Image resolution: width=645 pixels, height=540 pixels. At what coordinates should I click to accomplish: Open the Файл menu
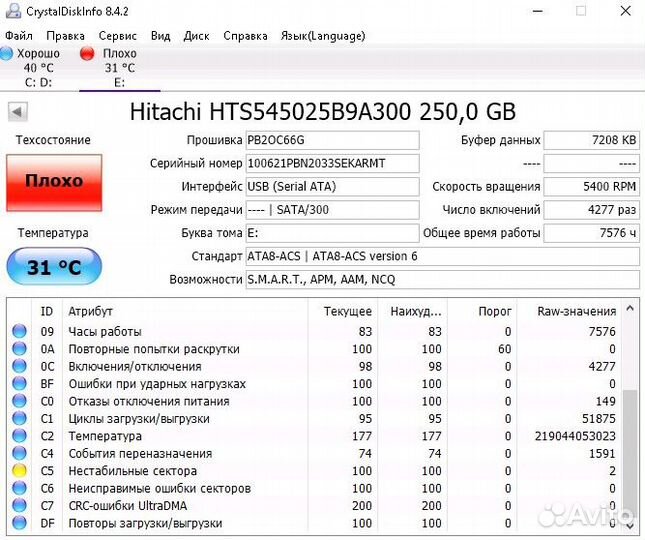pyautogui.click(x=19, y=36)
